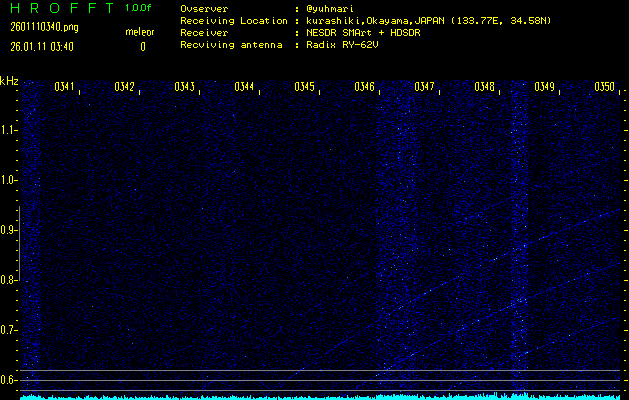629x400 pixels.
Task: Select the 0343 time marker
Action: click(x=185, y=87)
